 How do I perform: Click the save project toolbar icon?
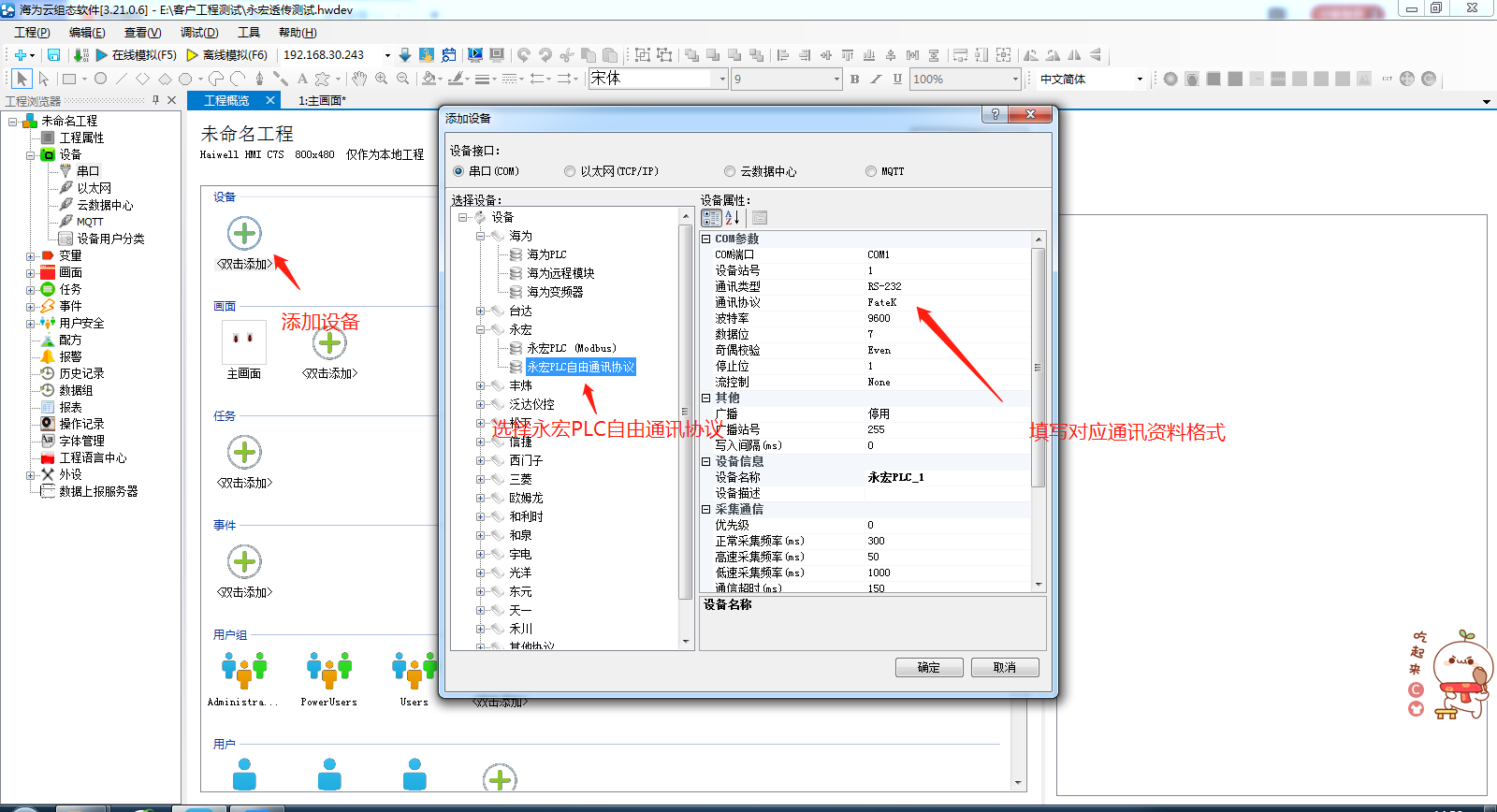click(x=54, y=55)
